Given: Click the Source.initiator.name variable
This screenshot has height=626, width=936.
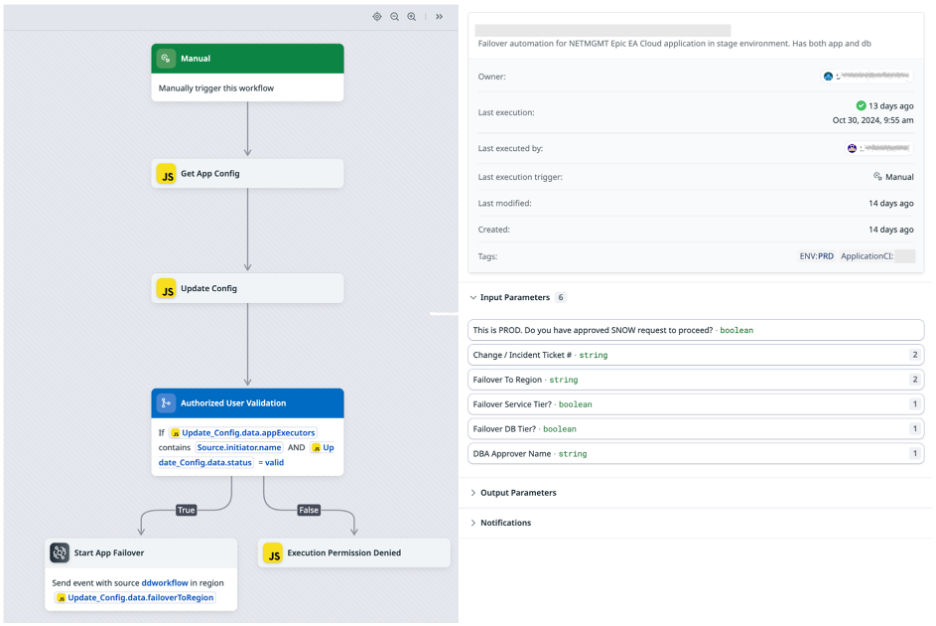Looking at the screenshot, I should pyautogui.click(x=239, y=448).
